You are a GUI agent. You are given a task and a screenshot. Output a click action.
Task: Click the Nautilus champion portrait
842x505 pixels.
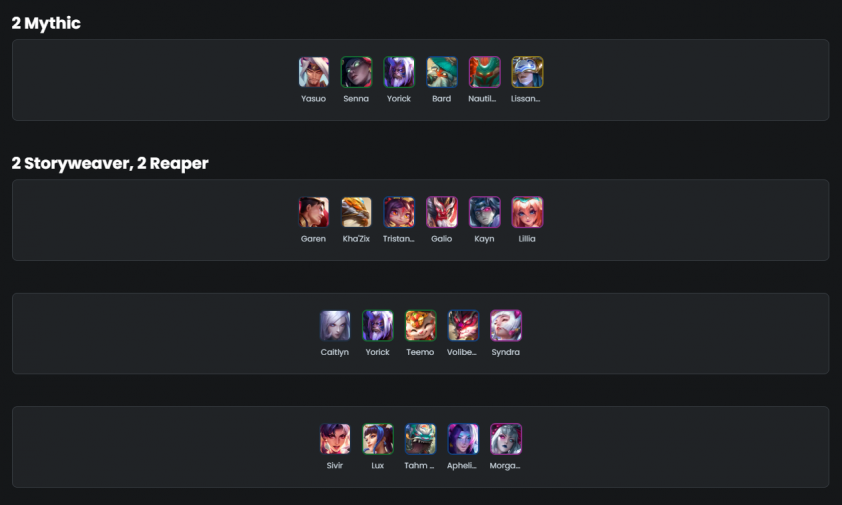484,72
